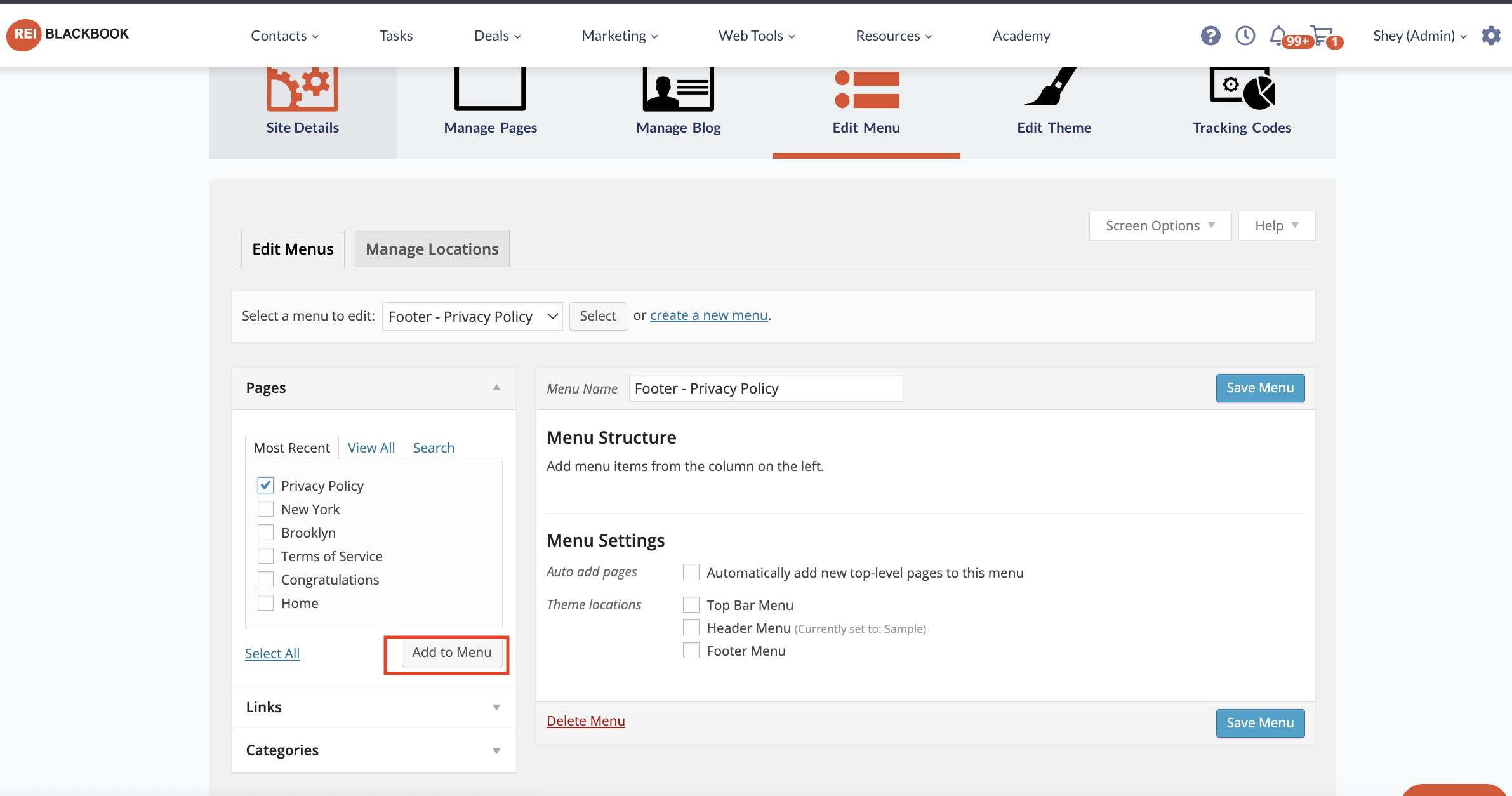Expand the Help dropdown
This screenshot has height=796, width=1512.
(x=1276, y=226)
